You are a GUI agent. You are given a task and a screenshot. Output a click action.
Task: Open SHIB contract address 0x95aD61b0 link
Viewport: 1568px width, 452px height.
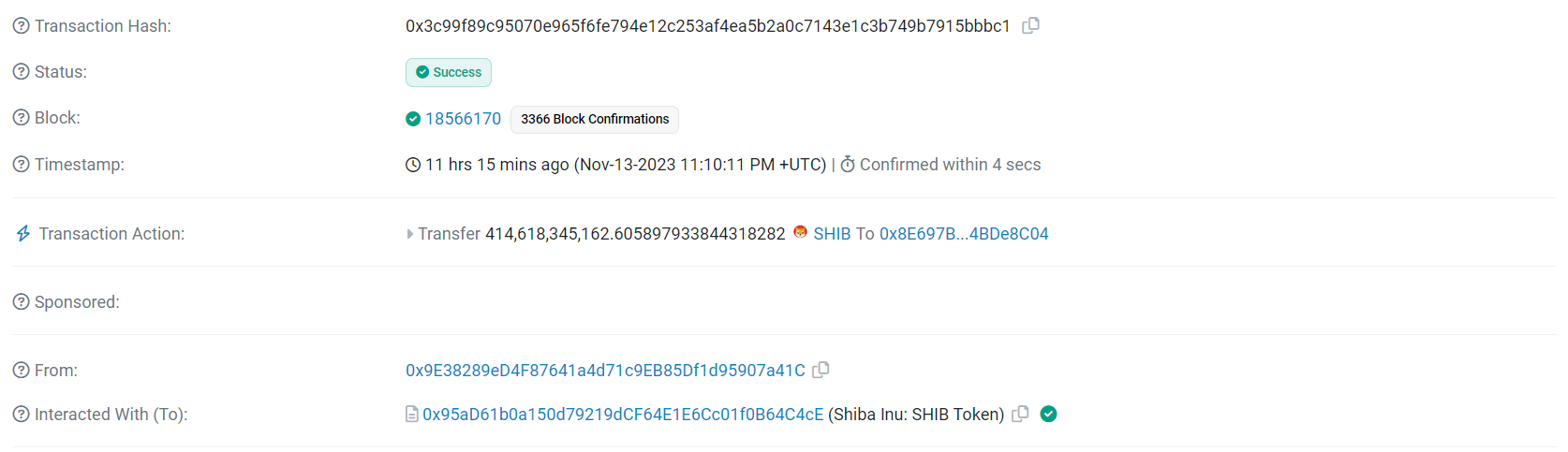623,415
